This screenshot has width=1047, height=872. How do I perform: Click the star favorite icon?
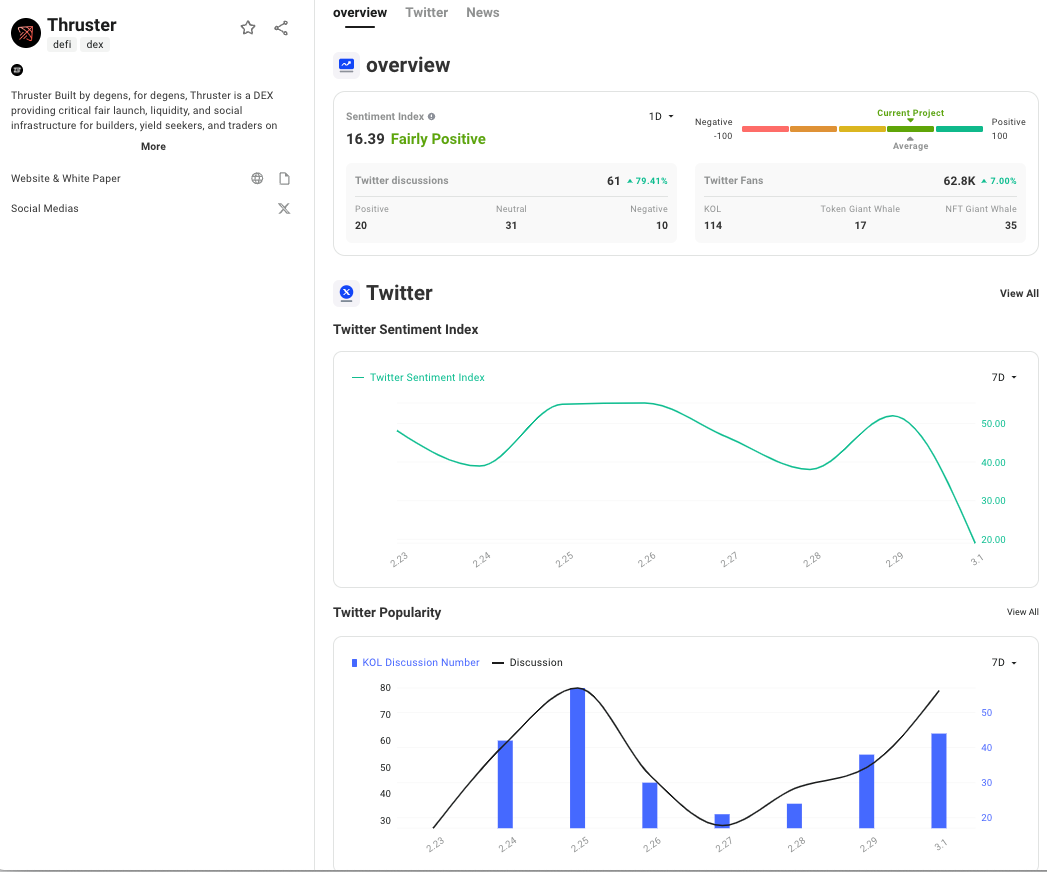pyautogui.click(x=248, y=28)
